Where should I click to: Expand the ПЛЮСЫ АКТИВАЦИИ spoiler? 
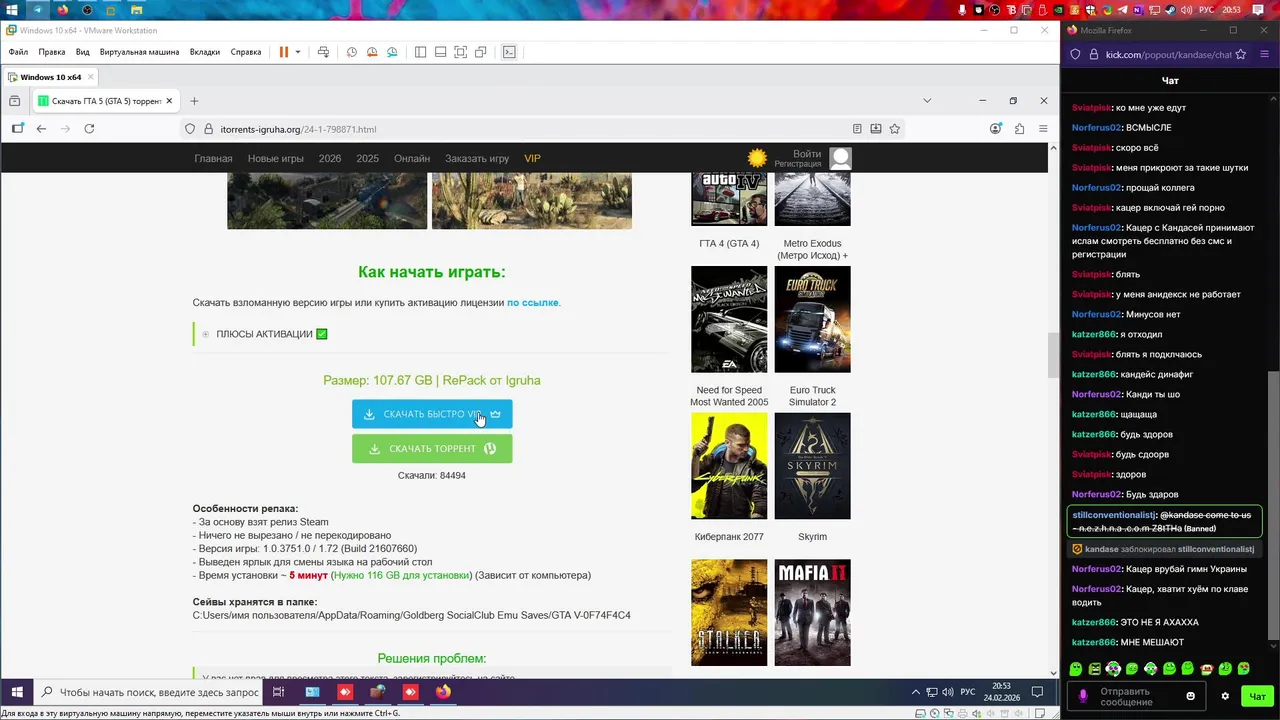[265, 334]
